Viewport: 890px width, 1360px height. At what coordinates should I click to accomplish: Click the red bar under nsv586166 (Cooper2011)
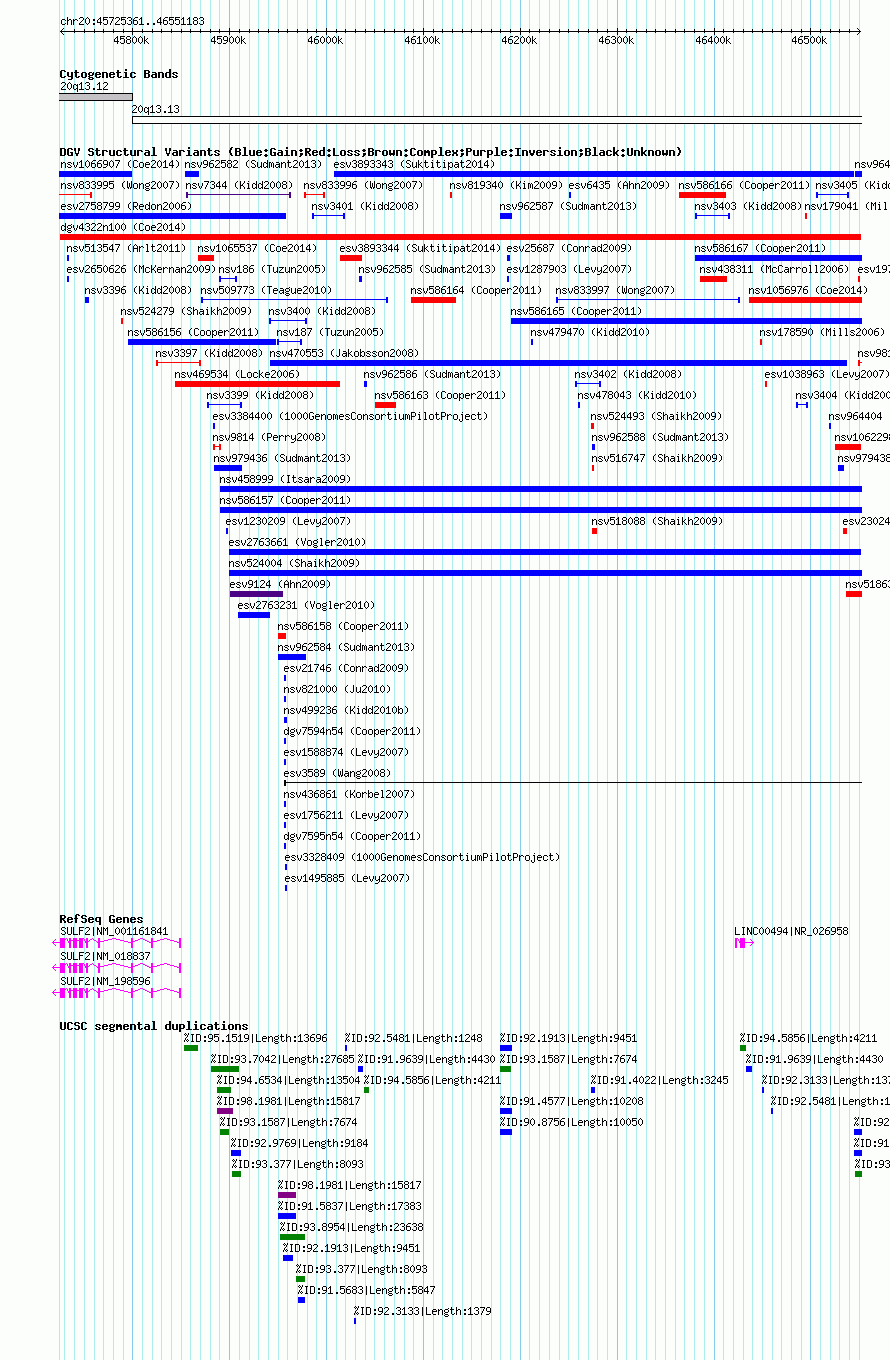click(702, 195)
